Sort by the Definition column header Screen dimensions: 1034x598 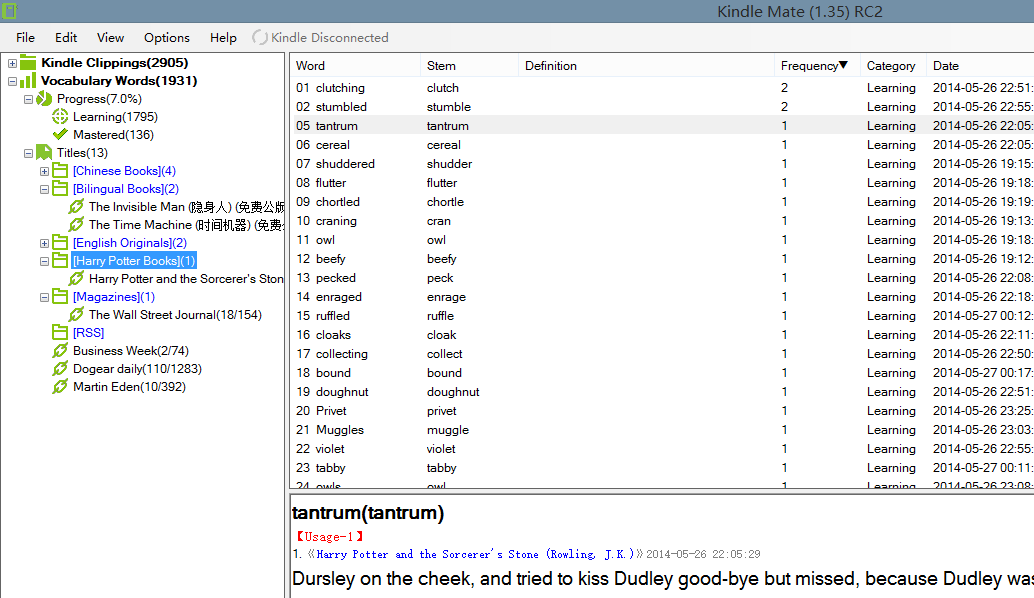tap(646, 66)
